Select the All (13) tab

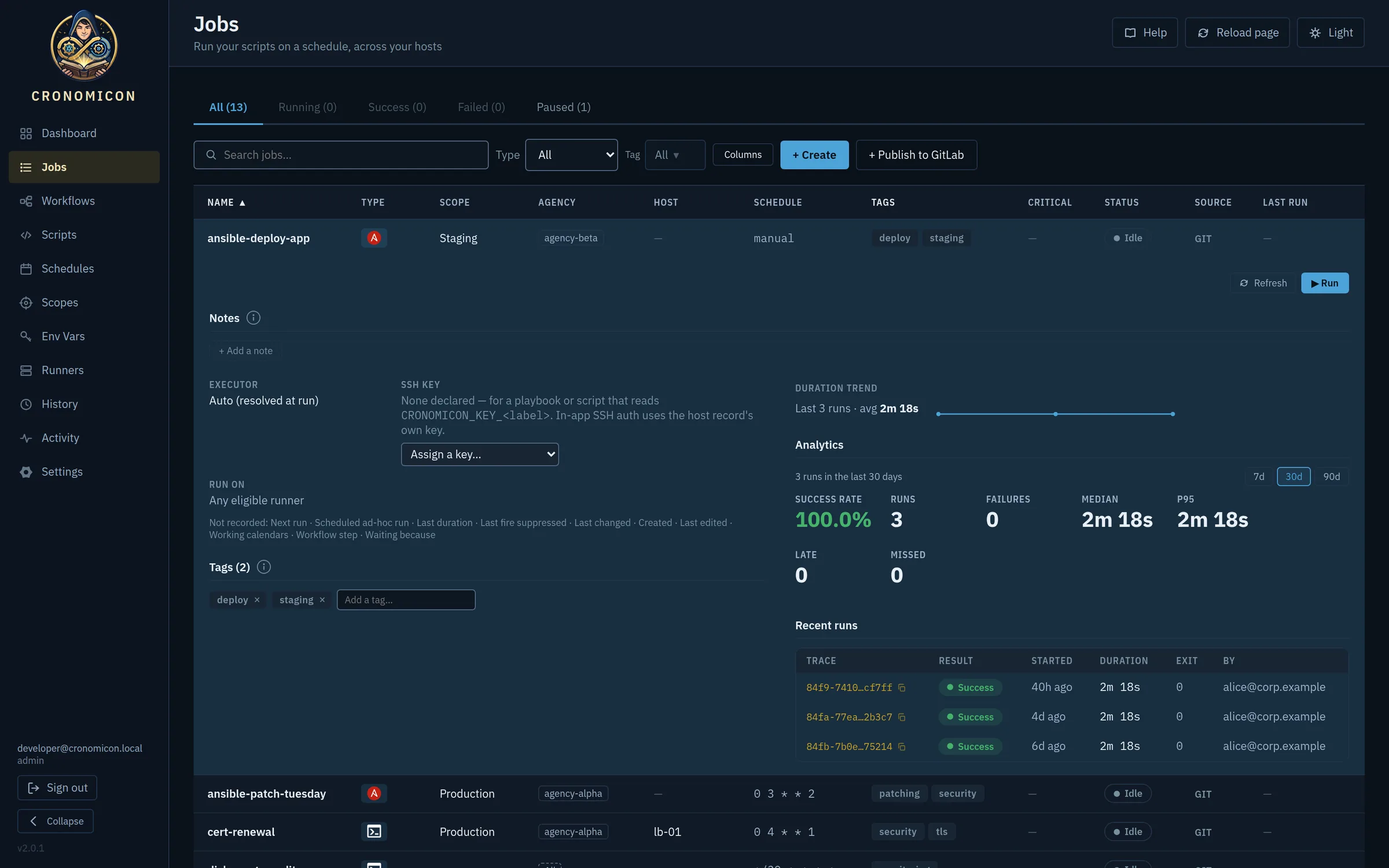(x=228, y=107)
